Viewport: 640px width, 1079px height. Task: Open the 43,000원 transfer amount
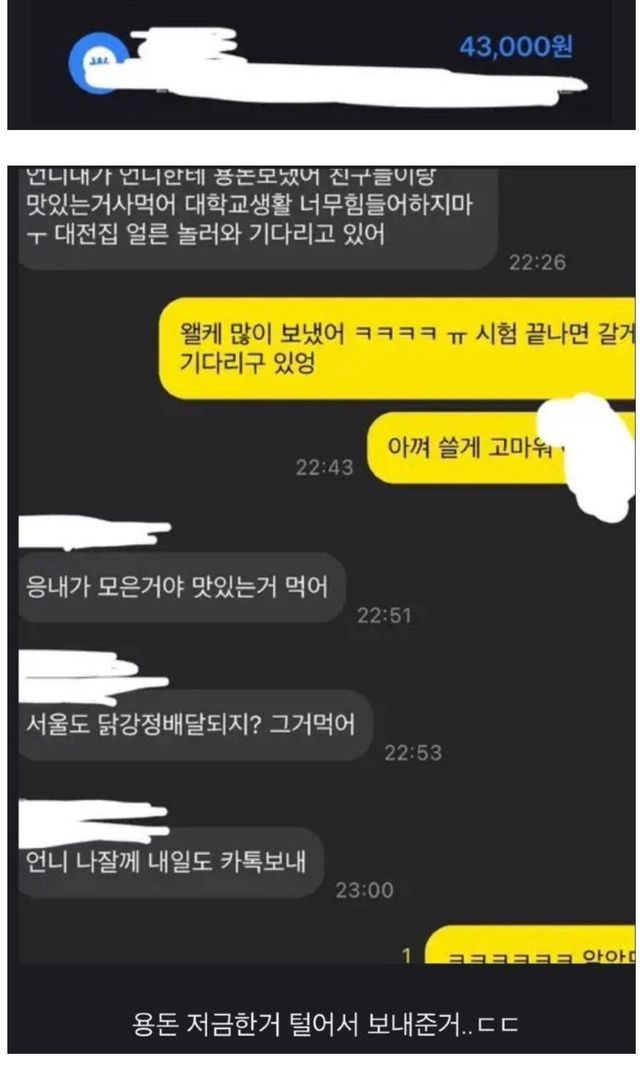[515, 47]
